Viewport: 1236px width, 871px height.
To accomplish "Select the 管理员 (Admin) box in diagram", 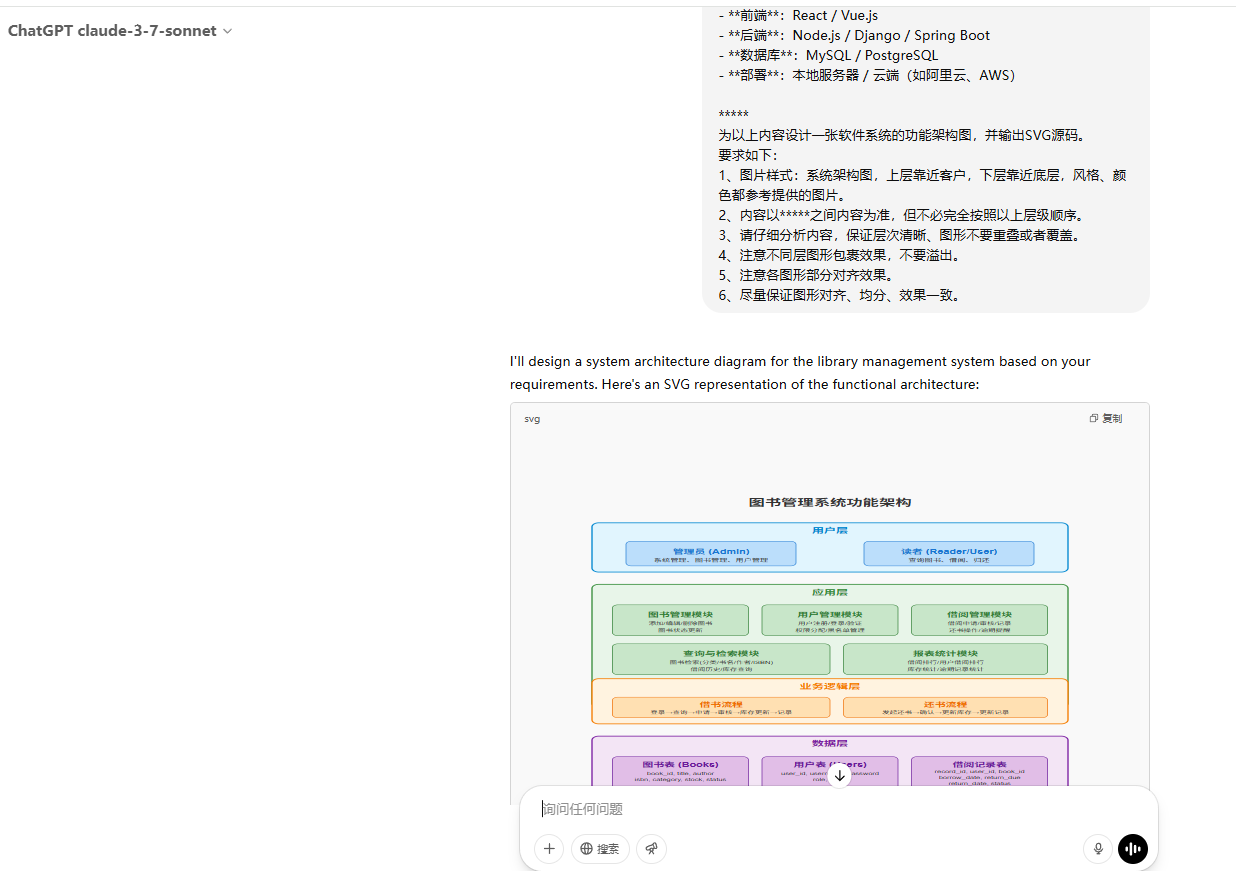I will [711, 554].
